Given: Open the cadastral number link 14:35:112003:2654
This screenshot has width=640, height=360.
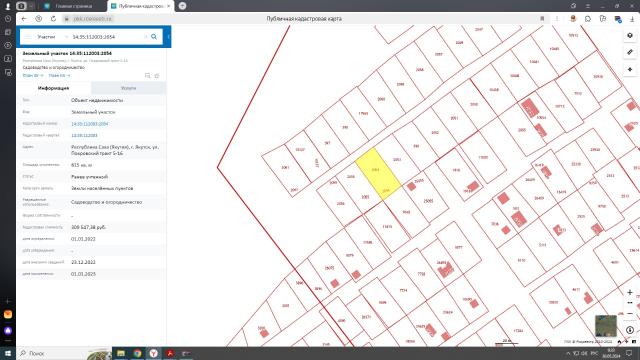Looking at the screenshot, I should point(89,124).
